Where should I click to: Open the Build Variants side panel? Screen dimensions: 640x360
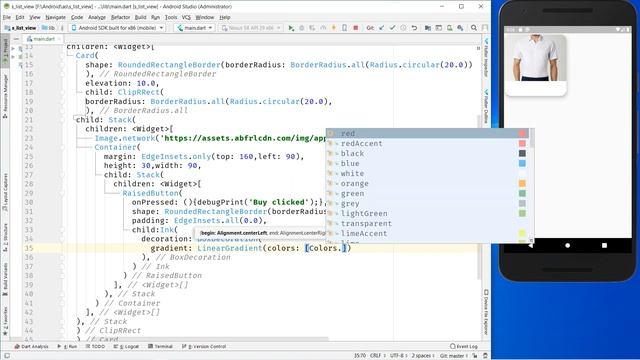pos(5,280)
